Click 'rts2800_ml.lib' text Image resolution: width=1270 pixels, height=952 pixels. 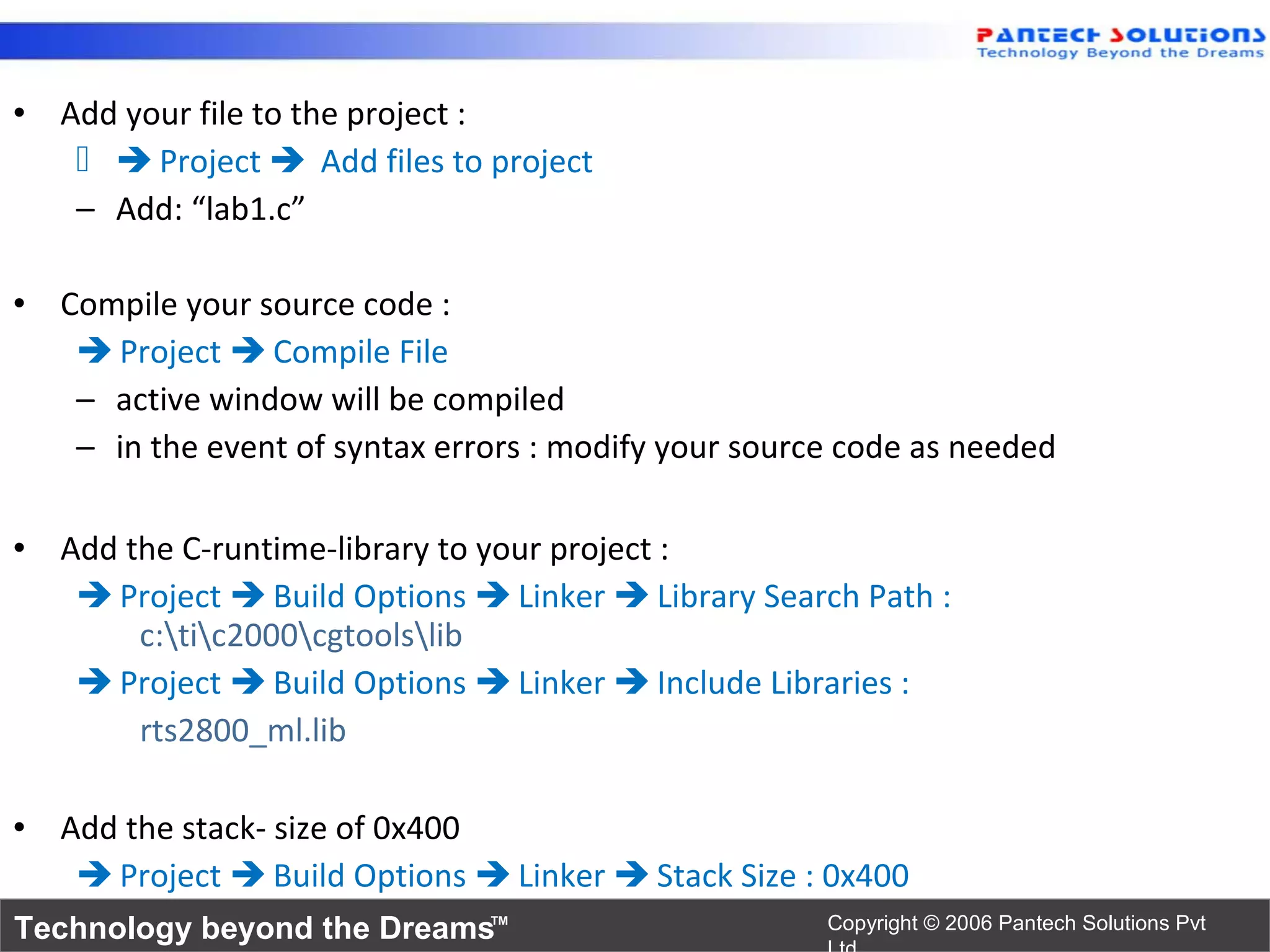click(x=242, y=731)
